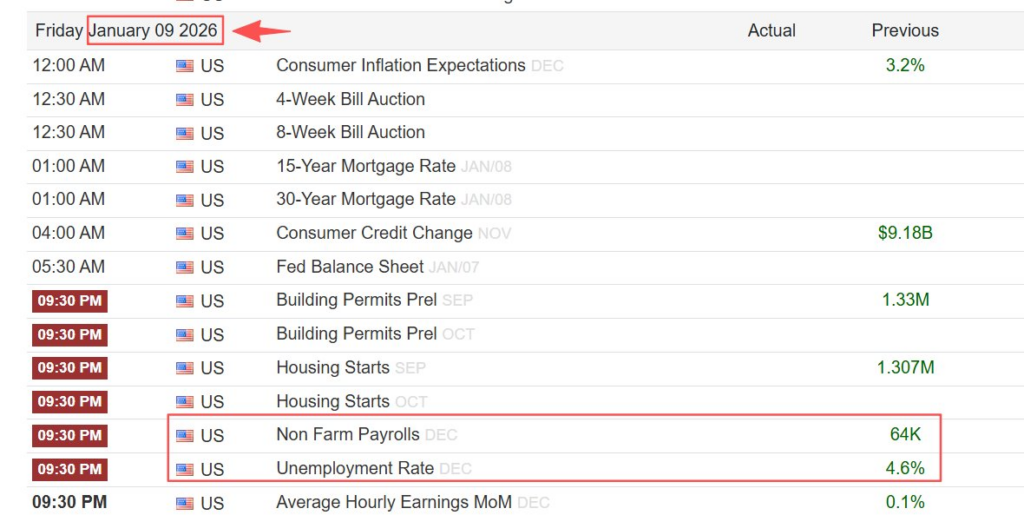Viewport: 1024px width, 515px height.
Task: Click the 64K previous value for Non Farm Payrolls
Action: click(905, 435)
